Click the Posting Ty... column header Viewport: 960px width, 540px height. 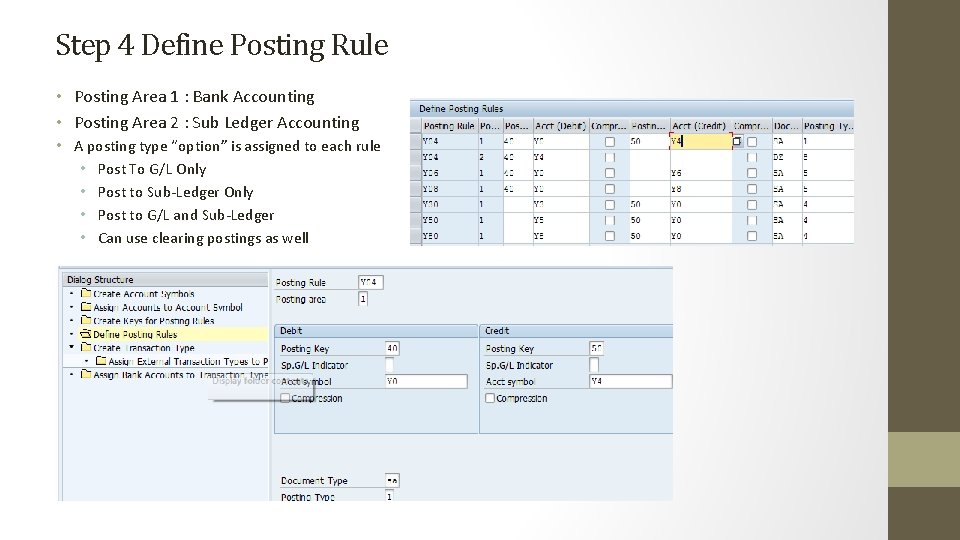[828, 126]
